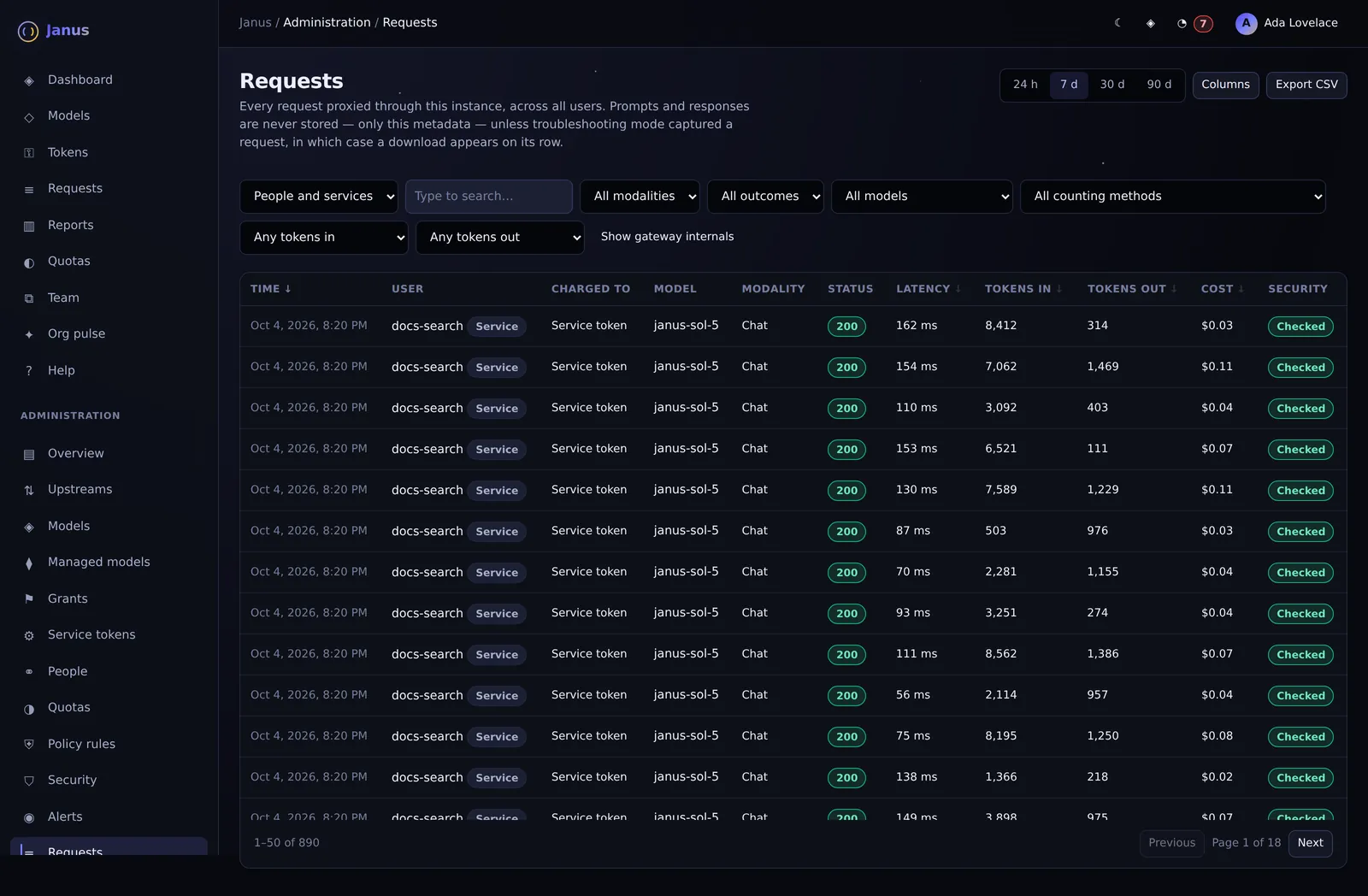
Task: Click the Overview icon under Administration
Action: tap(29, 454)
